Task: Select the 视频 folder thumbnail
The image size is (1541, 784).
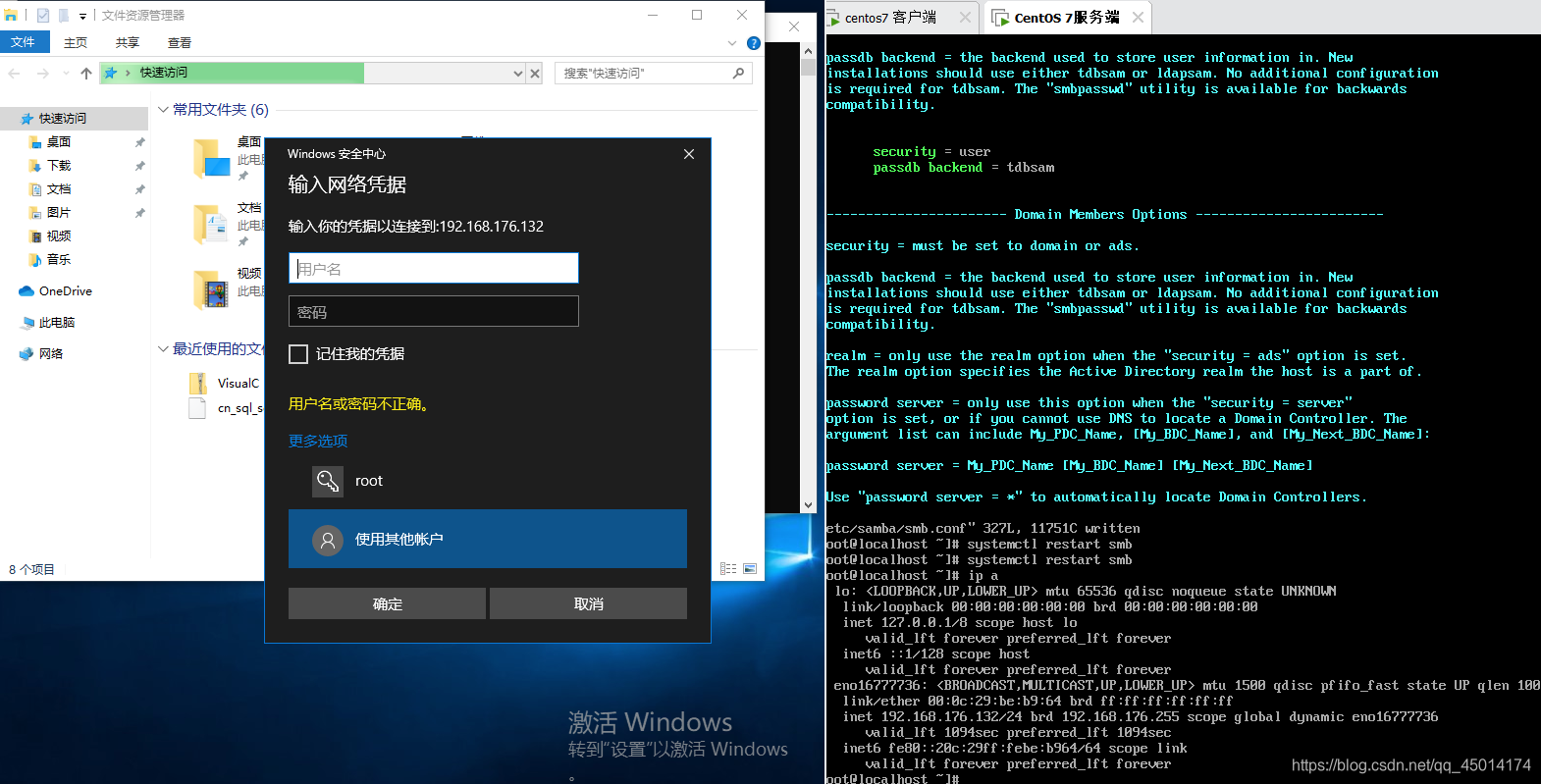Action: click(211, 288)
